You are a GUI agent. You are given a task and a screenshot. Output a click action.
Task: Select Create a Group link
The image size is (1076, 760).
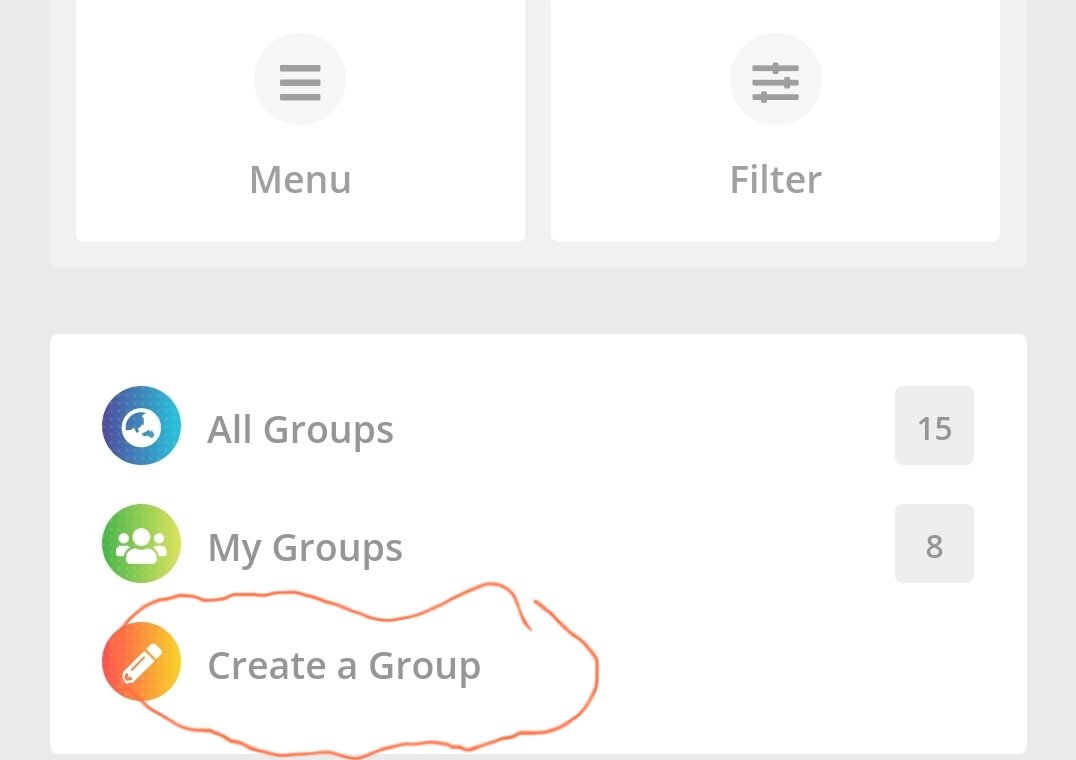pyautogui.click(x=344, y=666)
